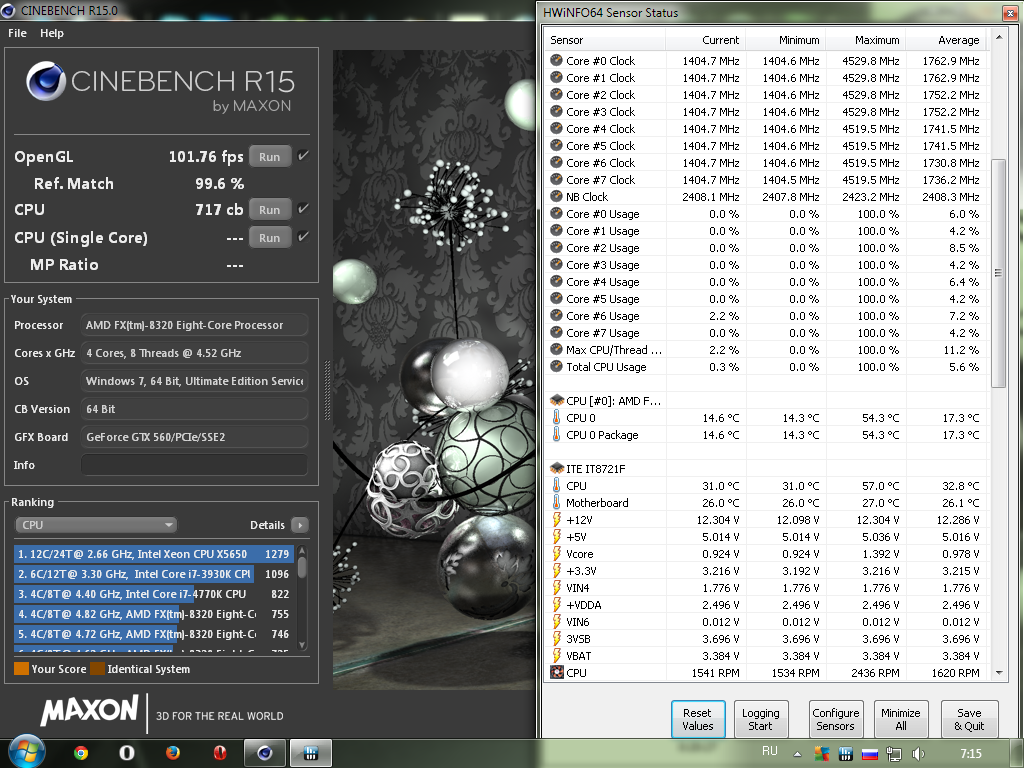This screenshot has width=1024, height=768.
Task: Show hidden tray icons arrow
Action: pyautogui.click(x=797, y=754)
